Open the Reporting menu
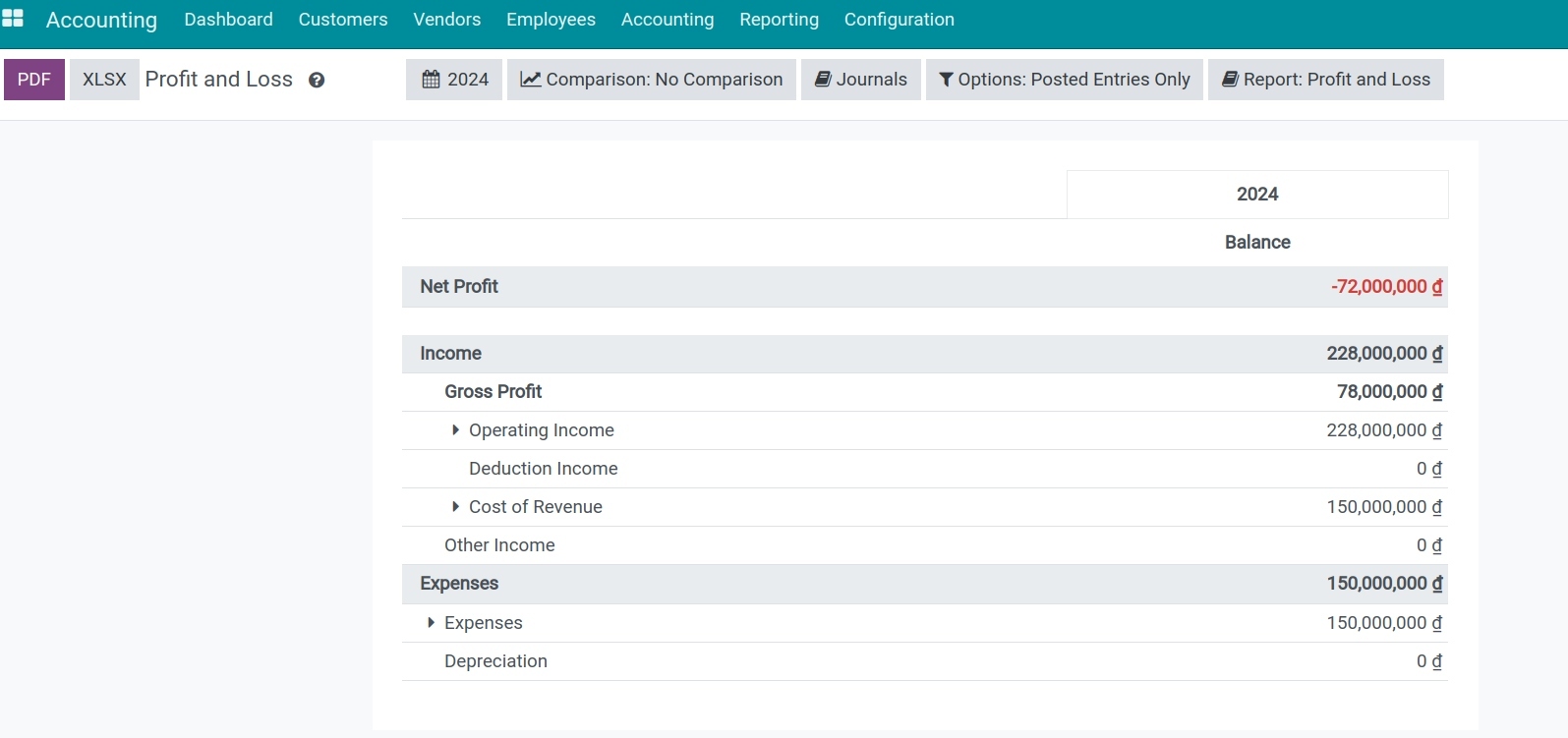Screen dimensions: 1568x738 coord(780,20)
